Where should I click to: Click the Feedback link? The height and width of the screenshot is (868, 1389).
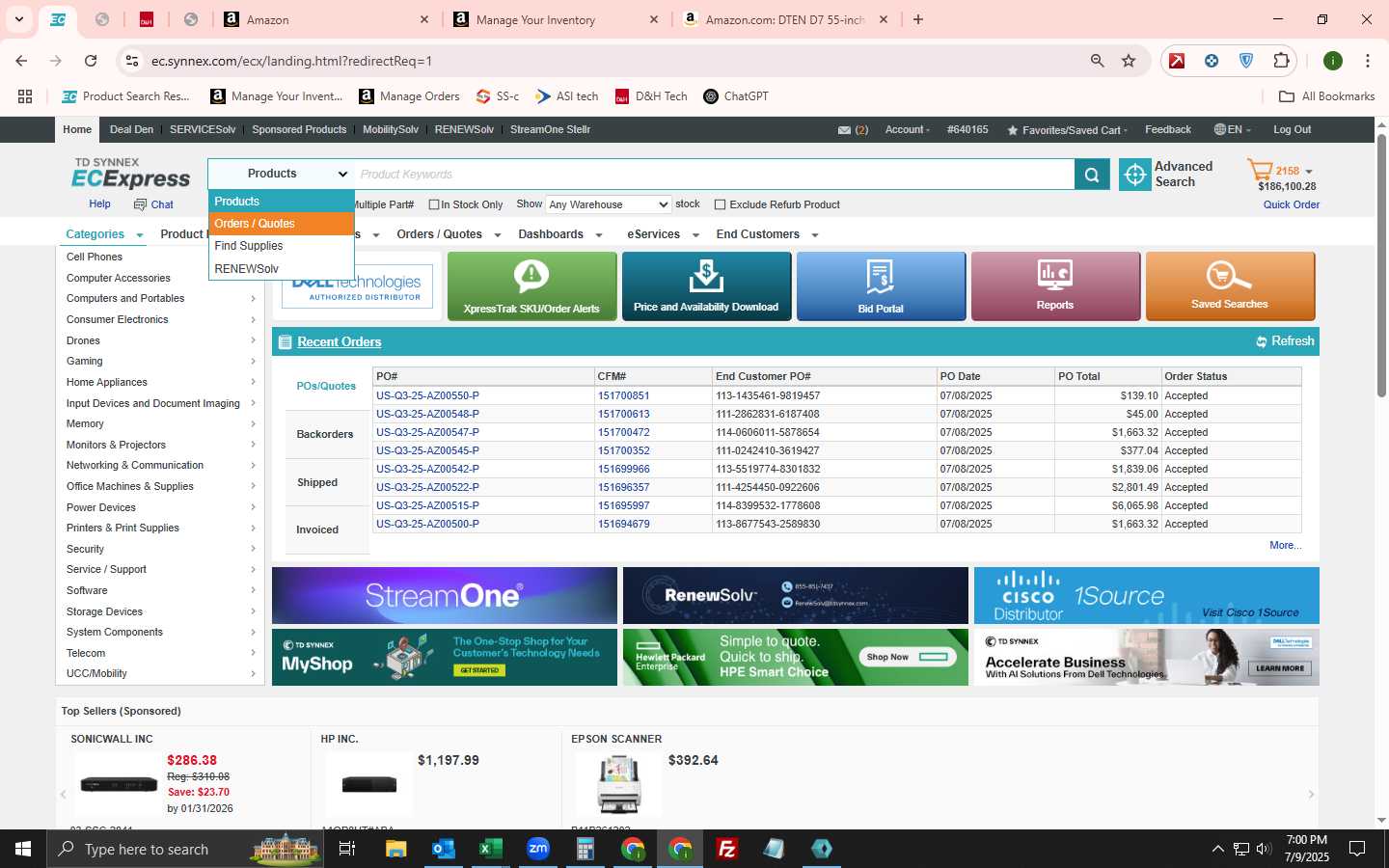pos(1167,130)
